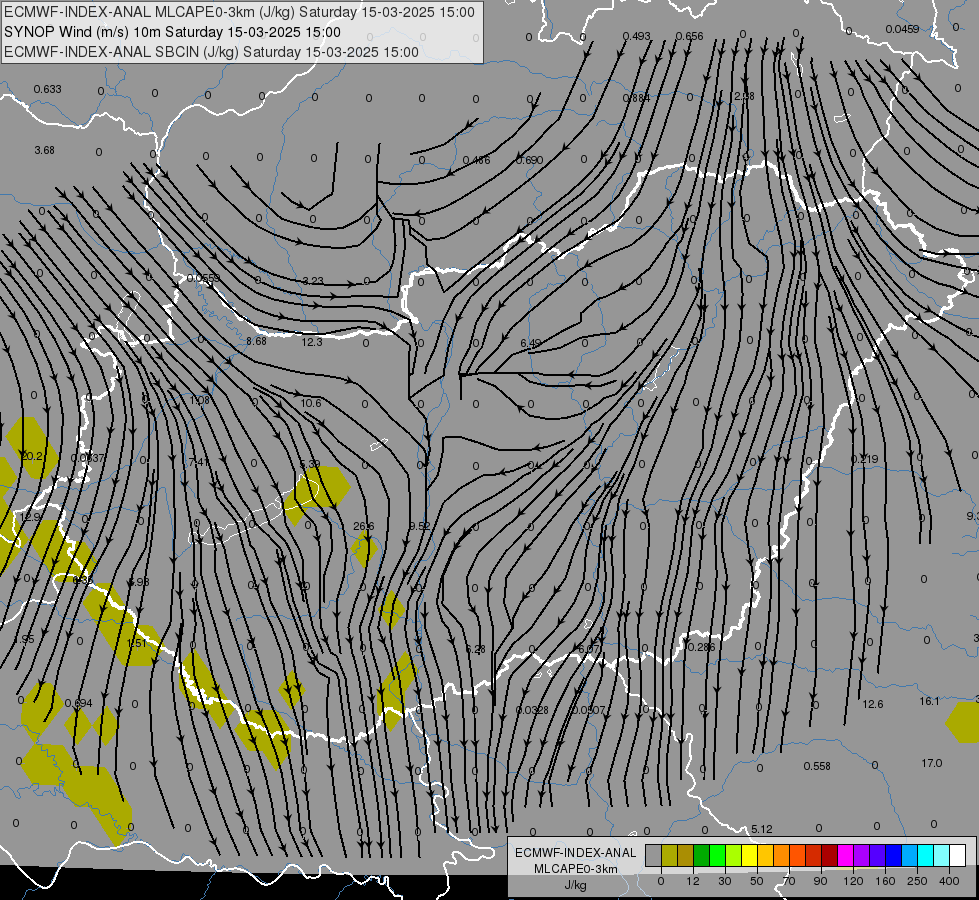This screenshot has height=900, width=979.
Task: Select the olive legend swatch above 0
Action: [x=669, y=855]
